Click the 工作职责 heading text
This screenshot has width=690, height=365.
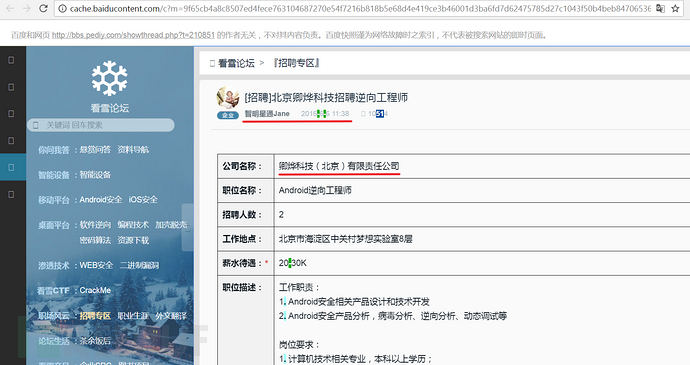299,288
